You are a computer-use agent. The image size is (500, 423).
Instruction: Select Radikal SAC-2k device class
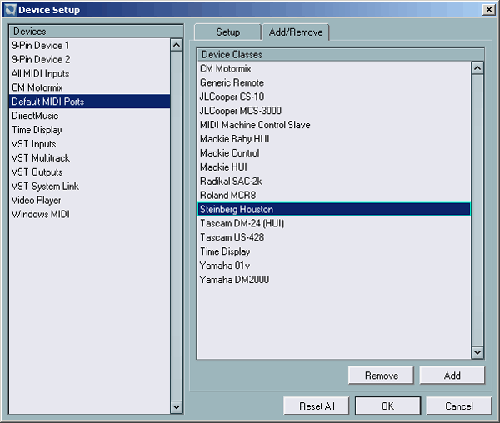pos(334,181)
